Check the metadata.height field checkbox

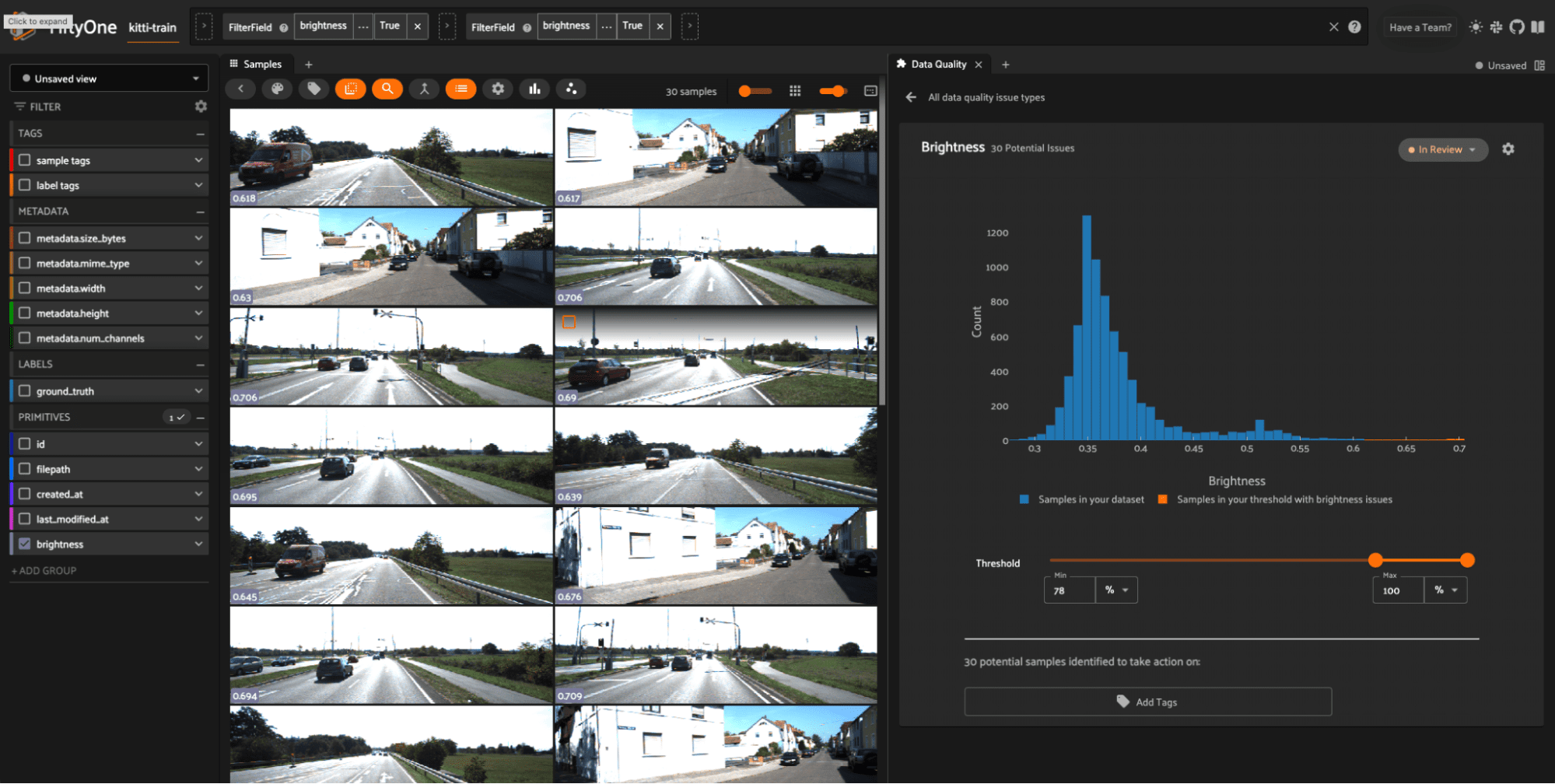25,313
